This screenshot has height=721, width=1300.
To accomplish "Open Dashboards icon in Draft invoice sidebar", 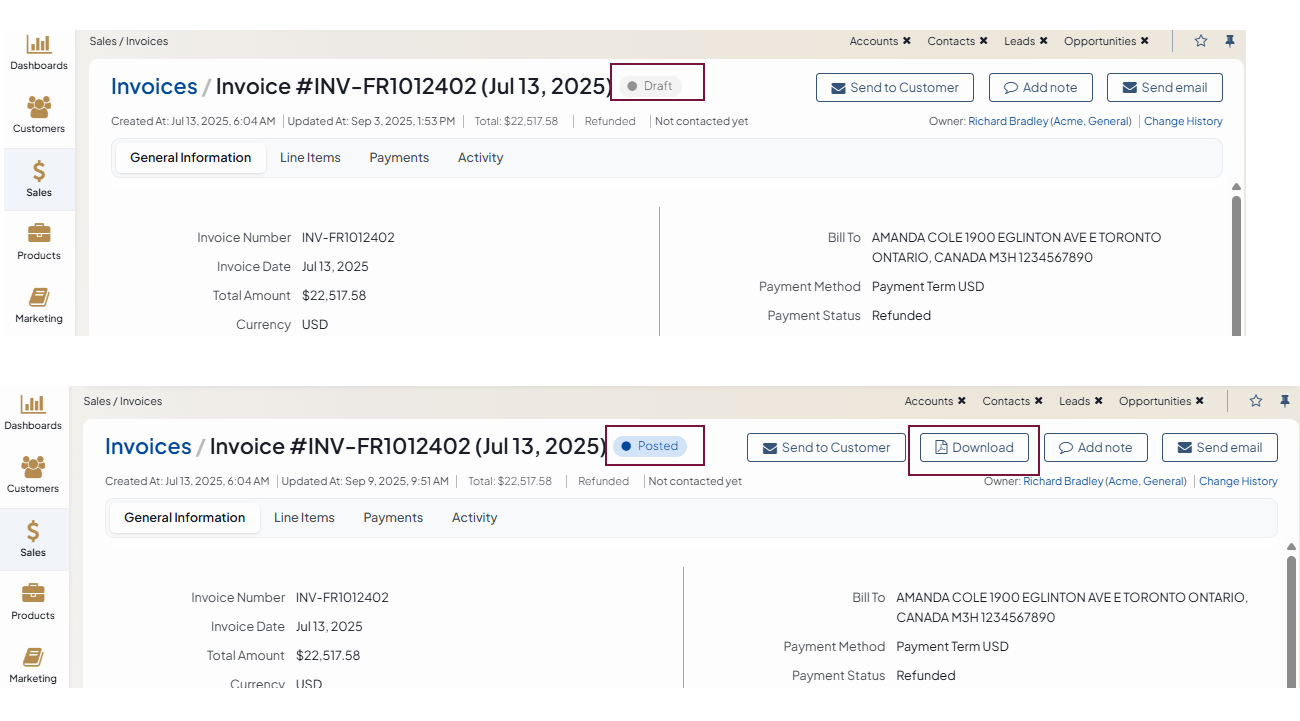I will coord(39,45).
